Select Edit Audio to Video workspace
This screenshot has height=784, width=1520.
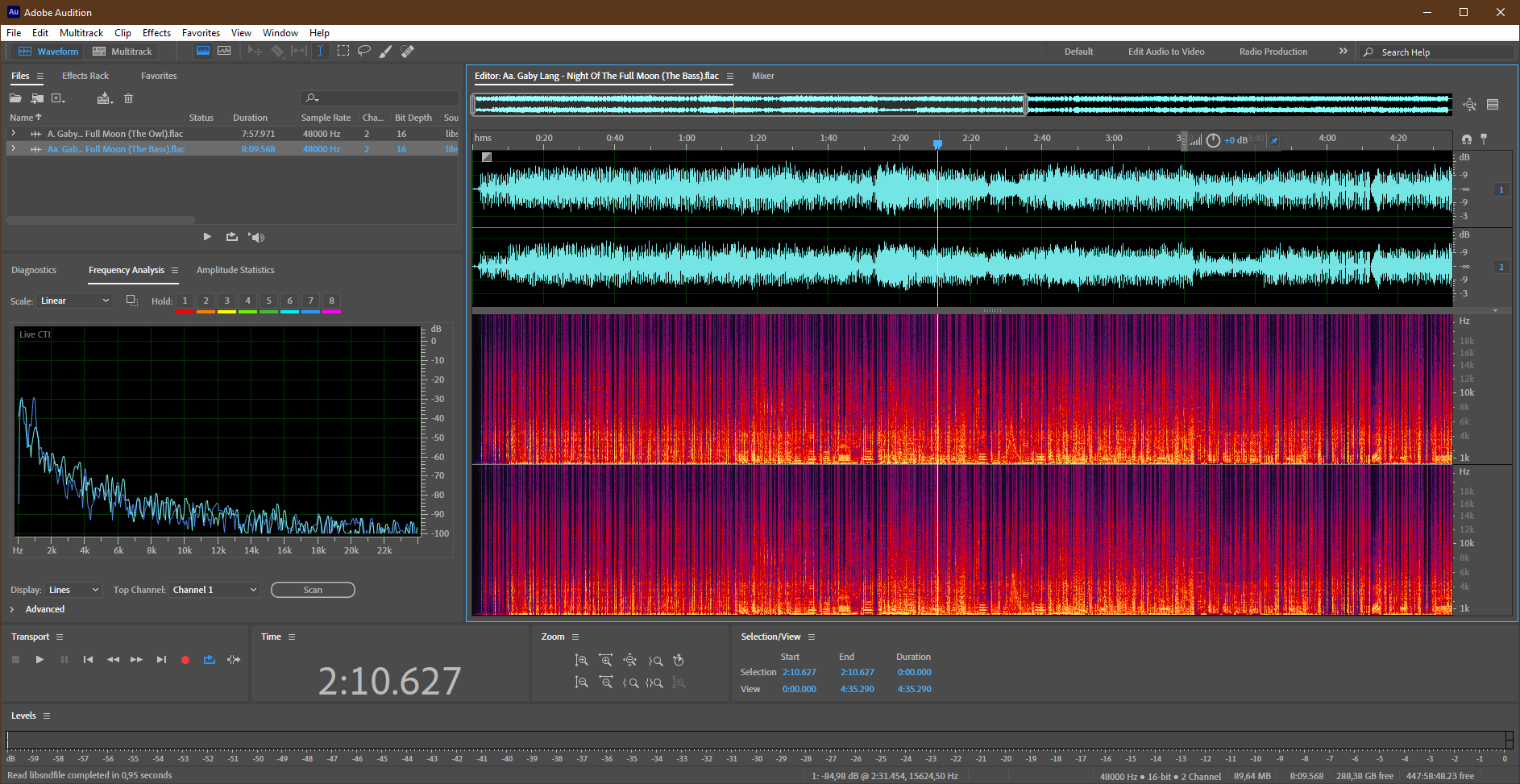(1166, 52)
